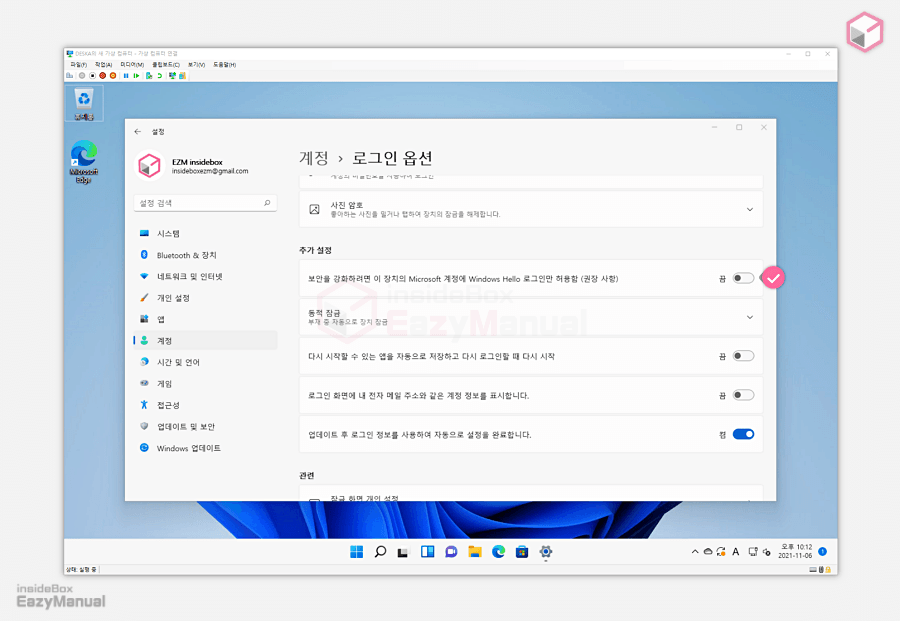Click input language A indicator
This screenshot has width=900, height=621.
point(736,552)
